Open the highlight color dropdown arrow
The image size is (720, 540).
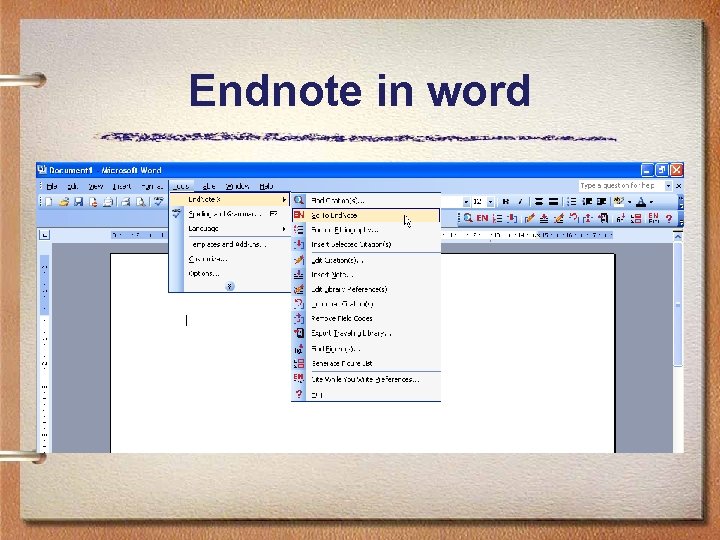pos(630,202)
